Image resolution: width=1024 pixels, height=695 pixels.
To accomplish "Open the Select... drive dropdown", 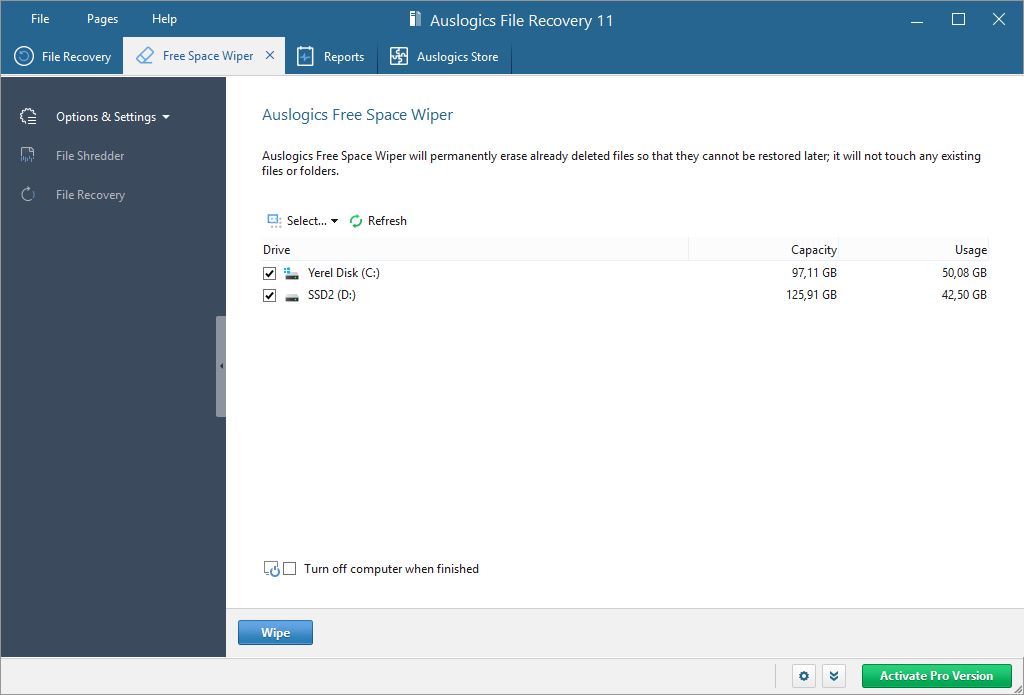I will [302, 221].
